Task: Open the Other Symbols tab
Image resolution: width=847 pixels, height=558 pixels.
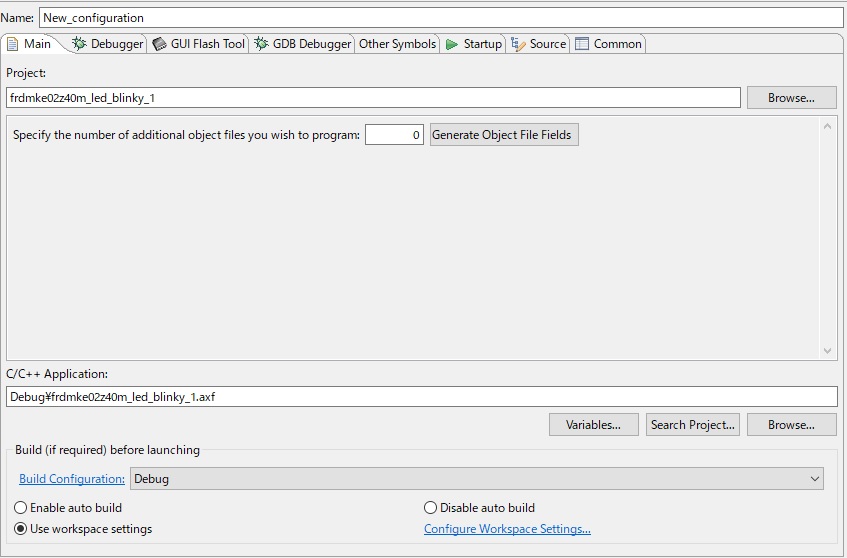Action: click(397, 44)
